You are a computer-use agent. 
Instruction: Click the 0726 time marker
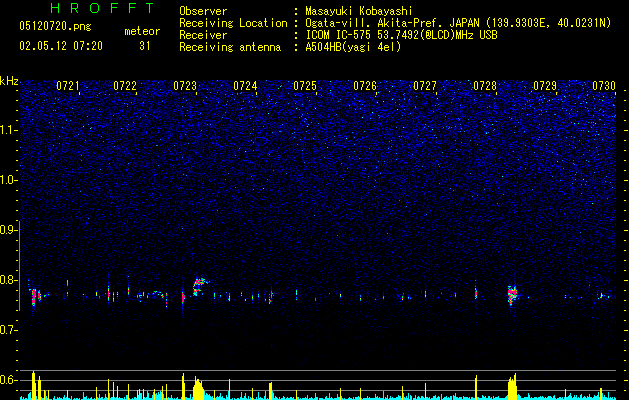pyautogui.click(x=365, y=85)
